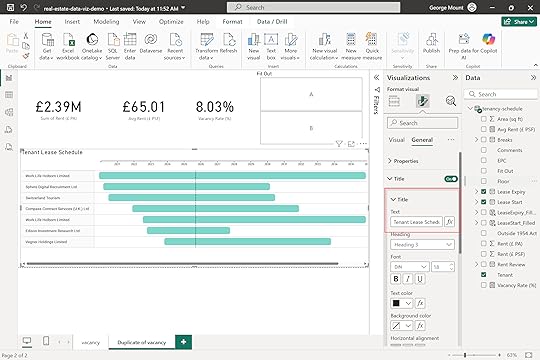Viewport: 540px width, 360px height.
Task: Switch to Table view in sidebar
Action: [9, 95]
